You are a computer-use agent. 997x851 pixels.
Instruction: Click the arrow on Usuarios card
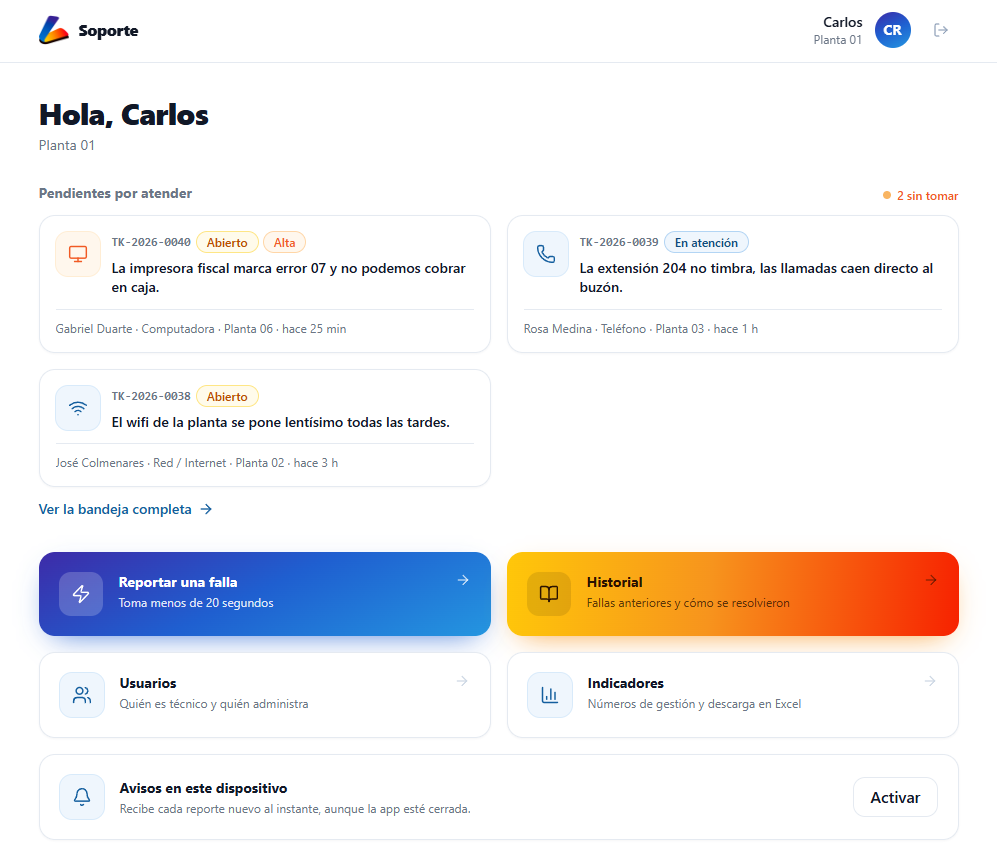pyautogui.click(x=462, y=681)
